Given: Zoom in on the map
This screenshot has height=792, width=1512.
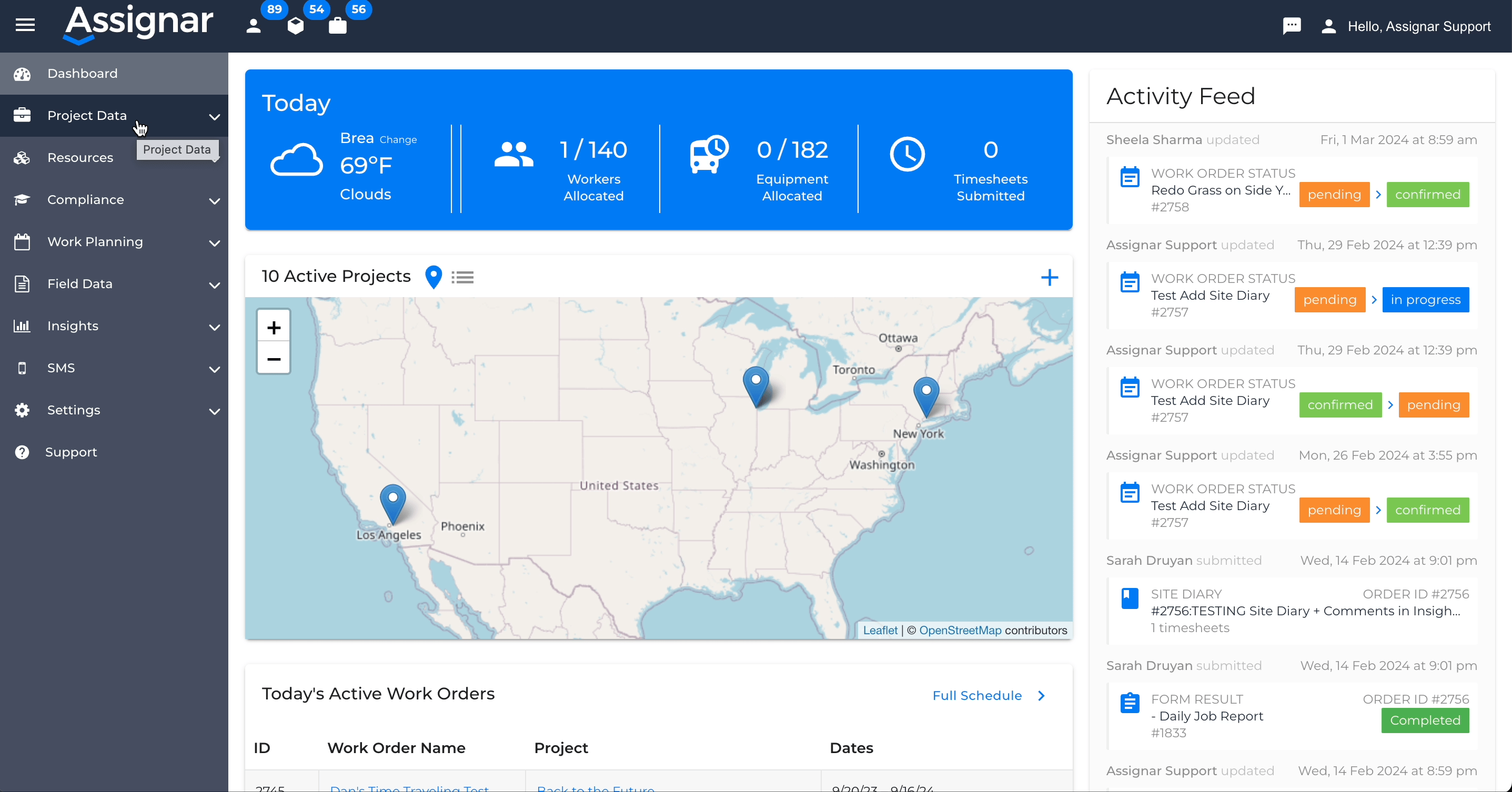Looking at the screenshot, I should click(274, 327).
